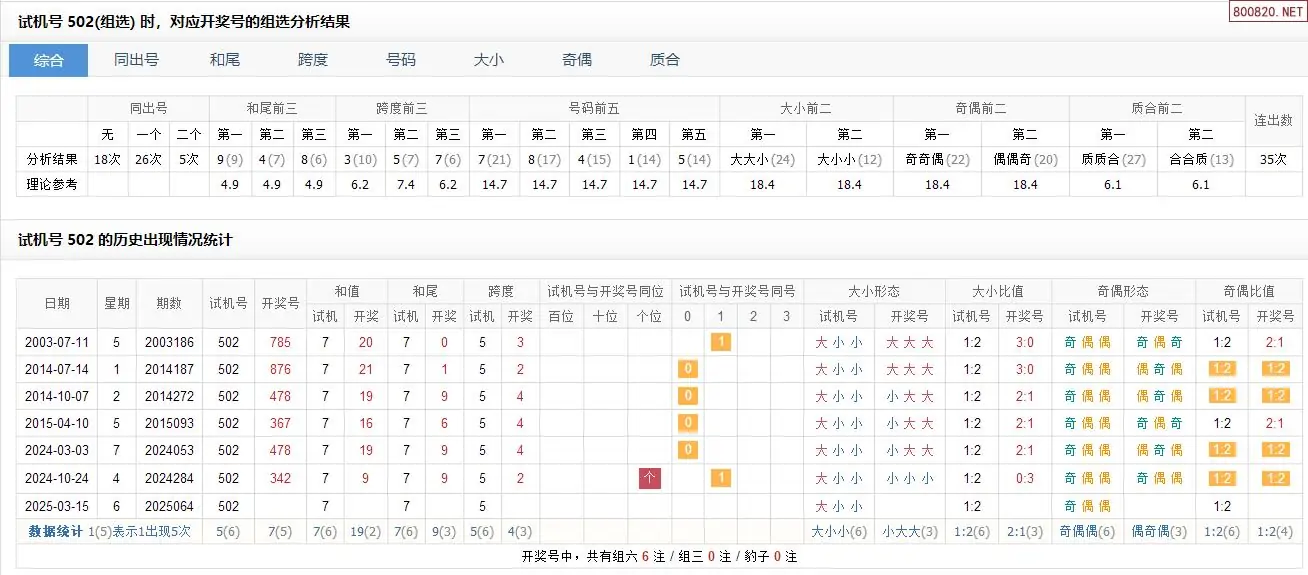Click the draw number 342
This screenshot has height=575, width=1308.
(281, 478)
